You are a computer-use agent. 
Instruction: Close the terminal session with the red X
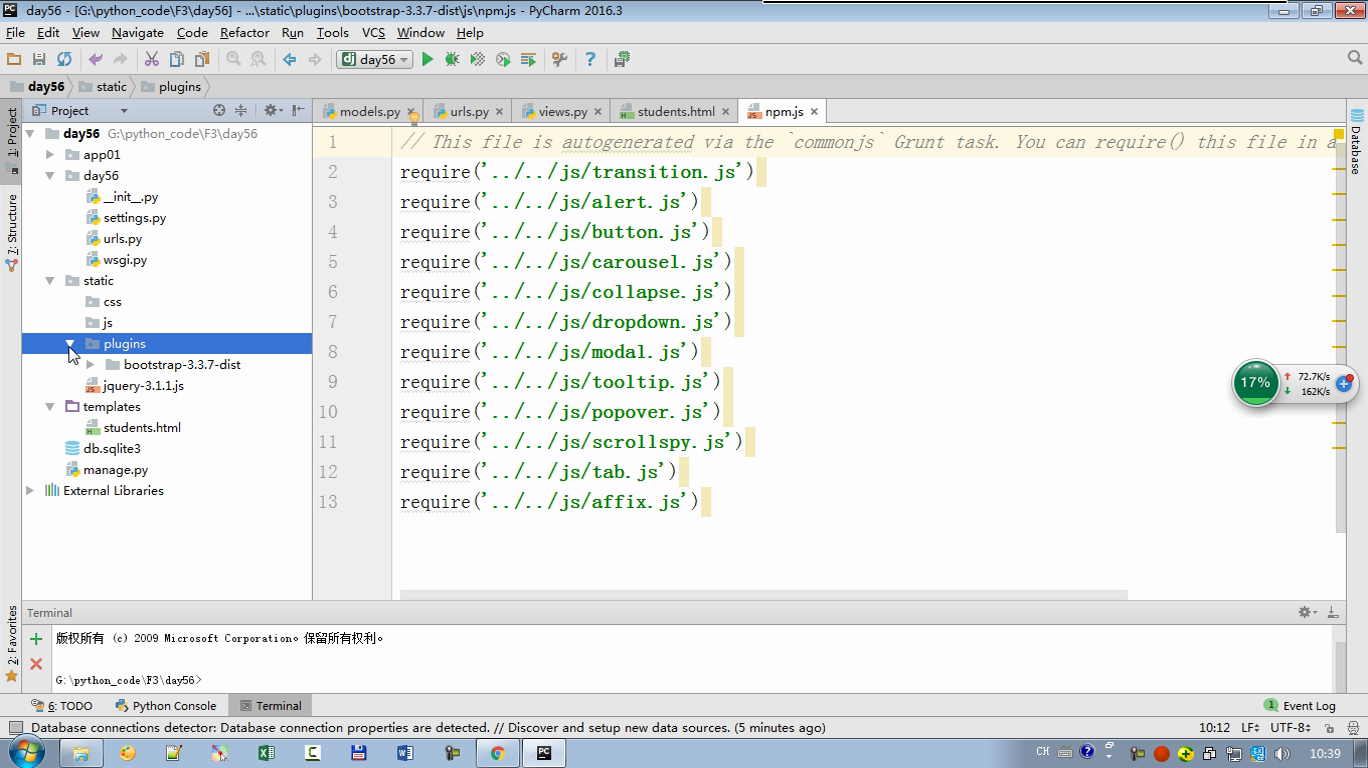pos(36,663)
